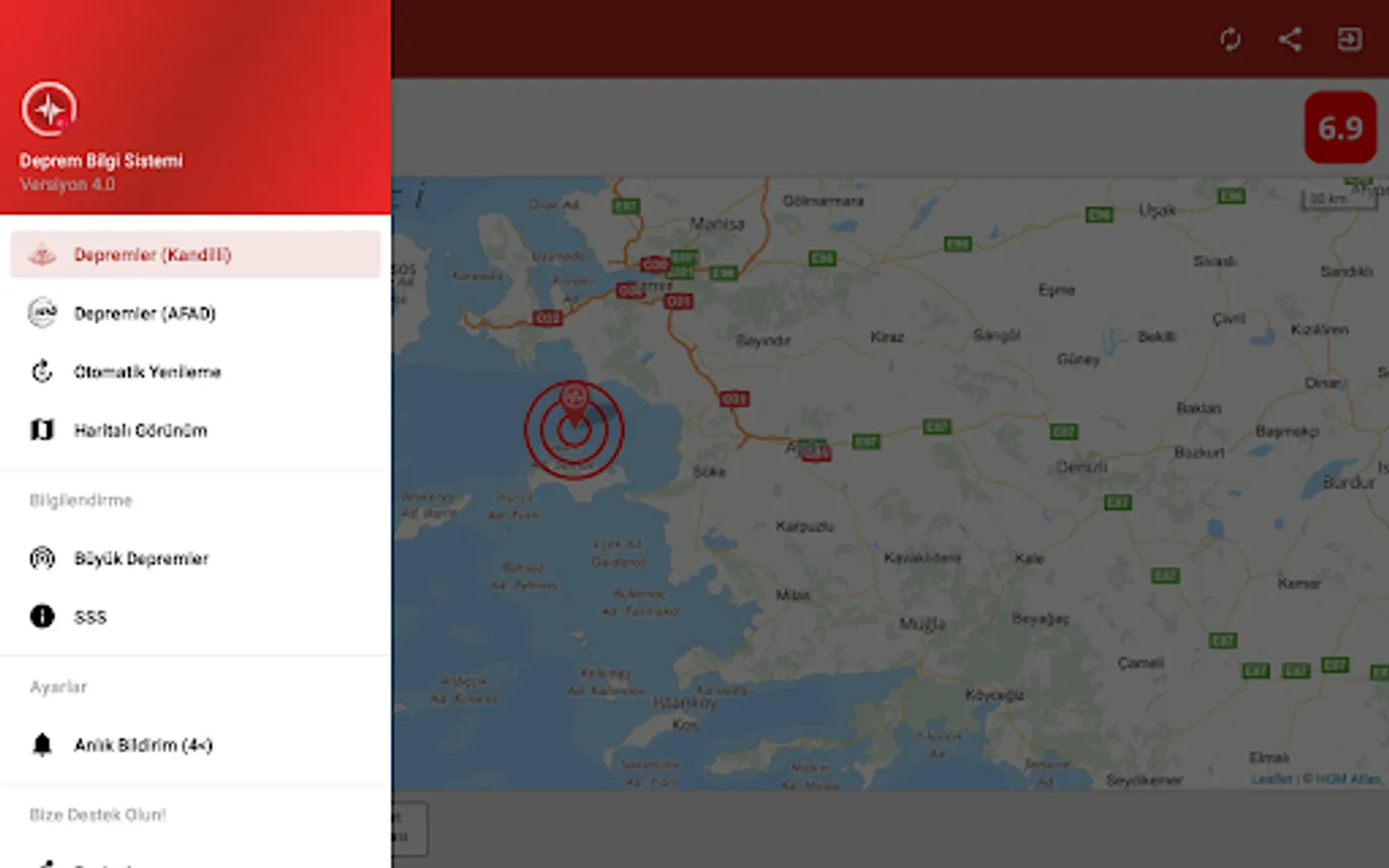Open Büyük Depremler list
The height and width of the screenshot is (868, 1389).
coord(195,558)
